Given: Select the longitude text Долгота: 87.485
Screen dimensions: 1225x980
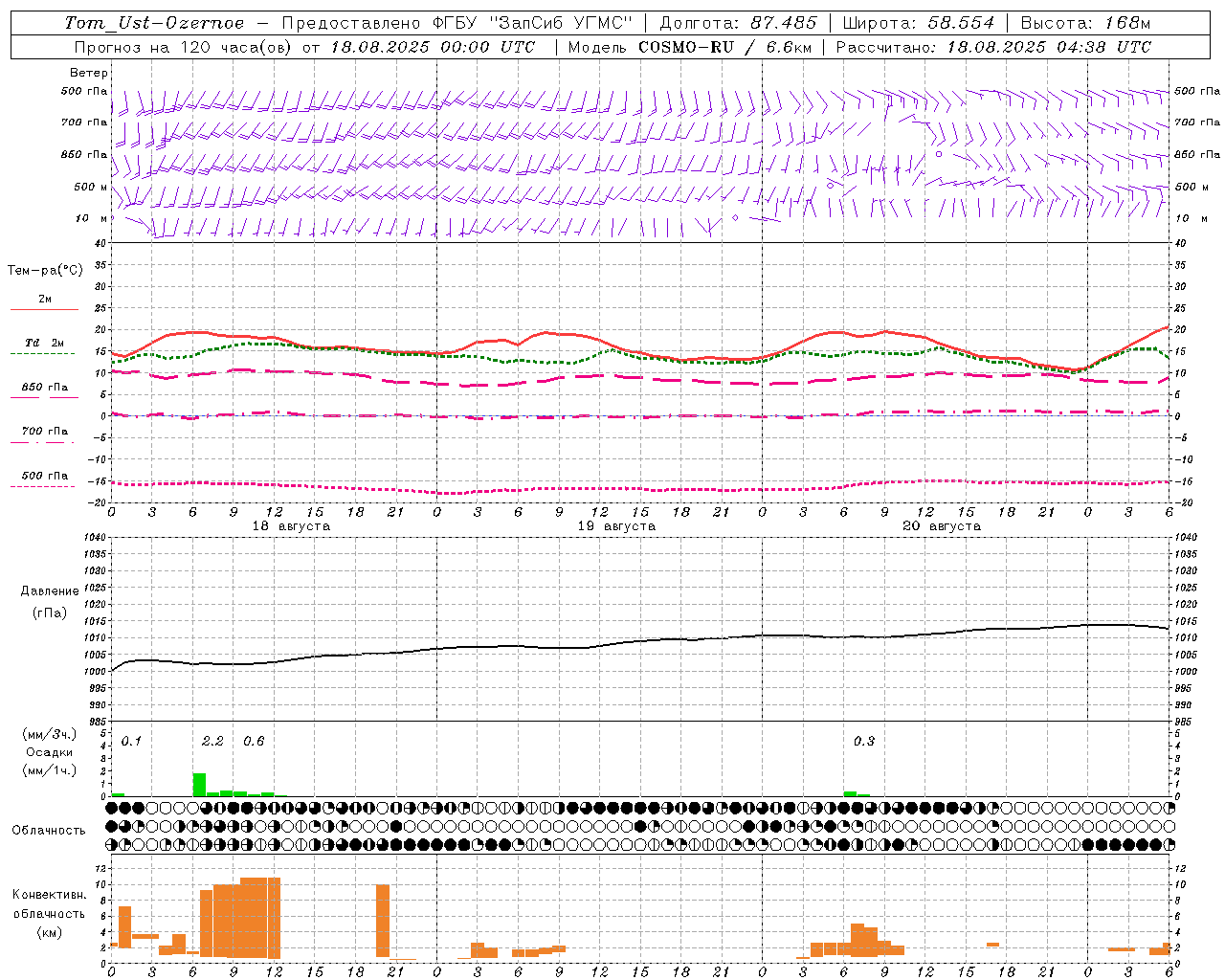Looking at the screenshot, I should (739, 23).
